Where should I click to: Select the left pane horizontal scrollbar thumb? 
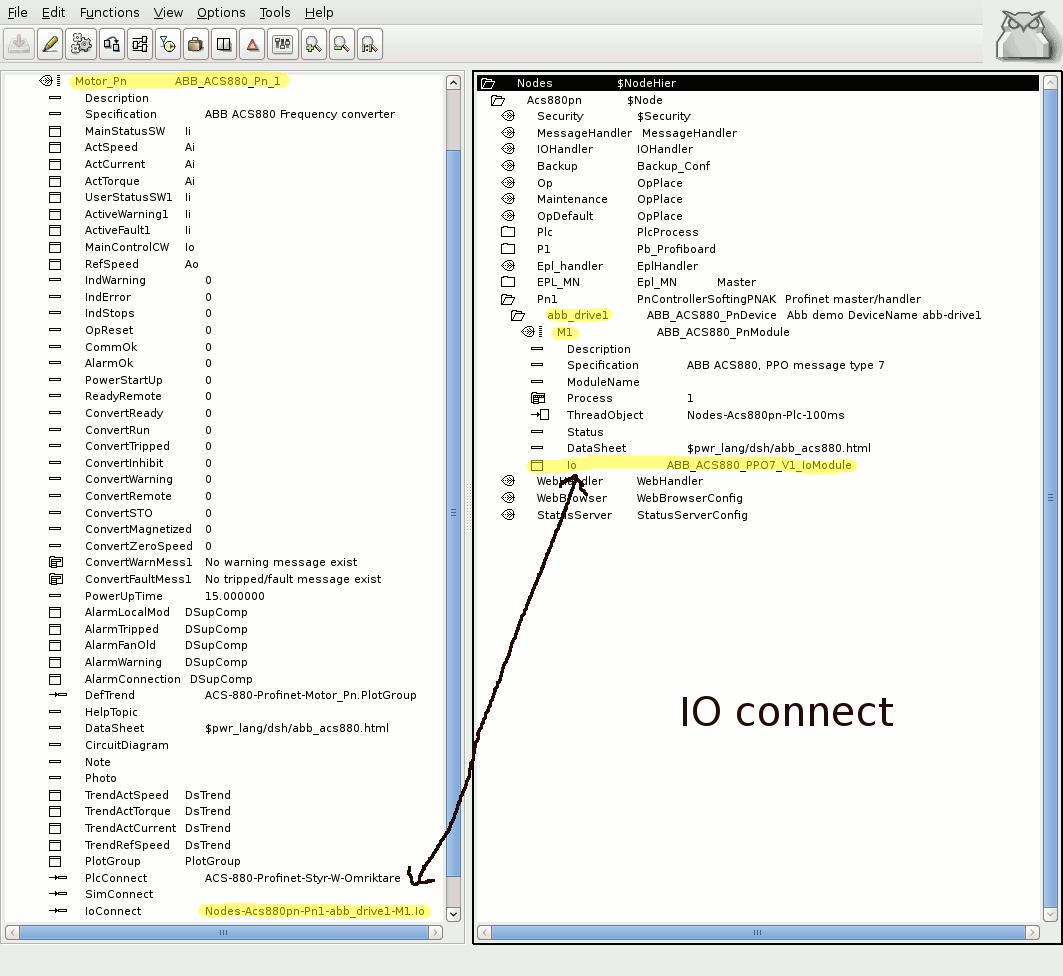coord(224,932)
